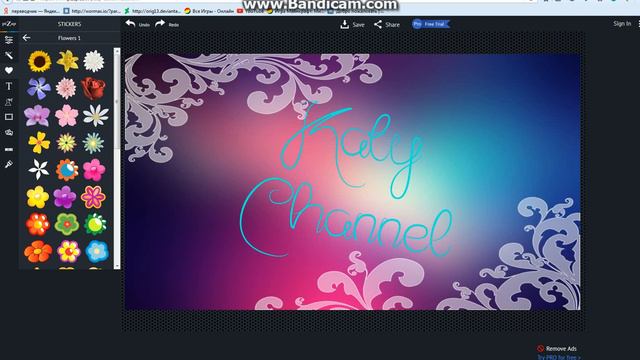Add the orange flower with blue center sticker

point(67,170)
